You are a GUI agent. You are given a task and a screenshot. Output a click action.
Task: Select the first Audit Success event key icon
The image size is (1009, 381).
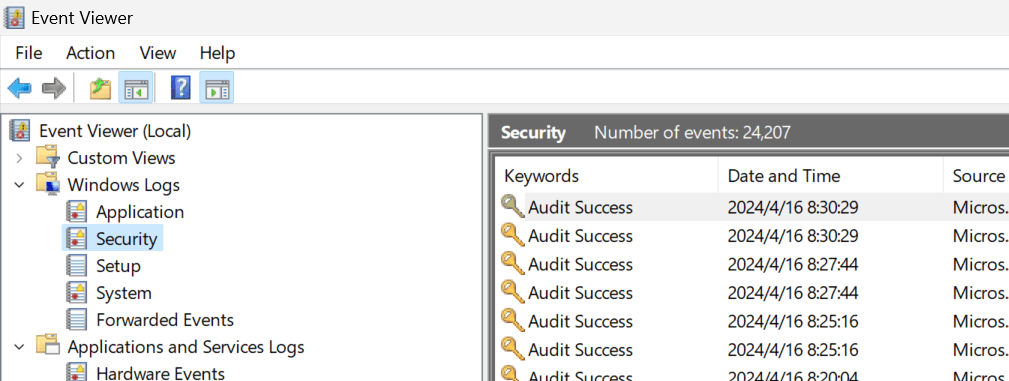pos(513,207)
